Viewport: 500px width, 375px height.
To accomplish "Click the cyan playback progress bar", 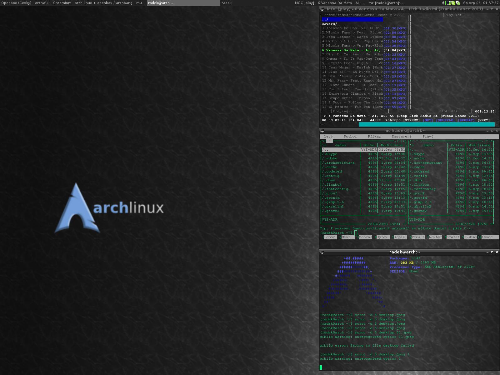I will (x=427, y=124).
